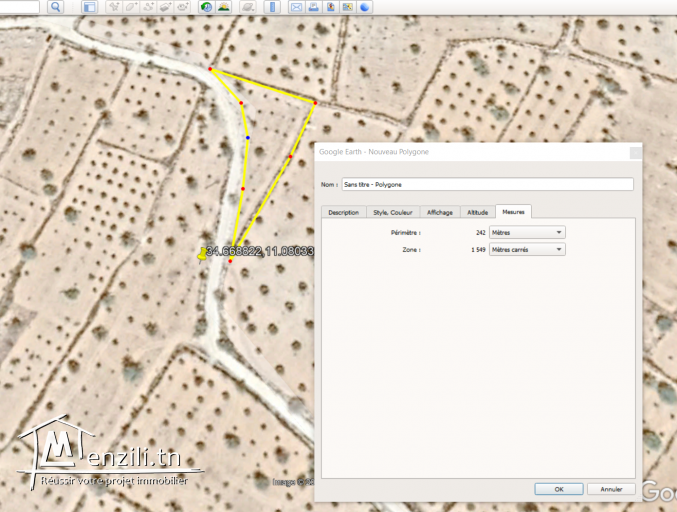Select the Affichage tab
This screenshot has height=512, width=677.
(439, 212)
